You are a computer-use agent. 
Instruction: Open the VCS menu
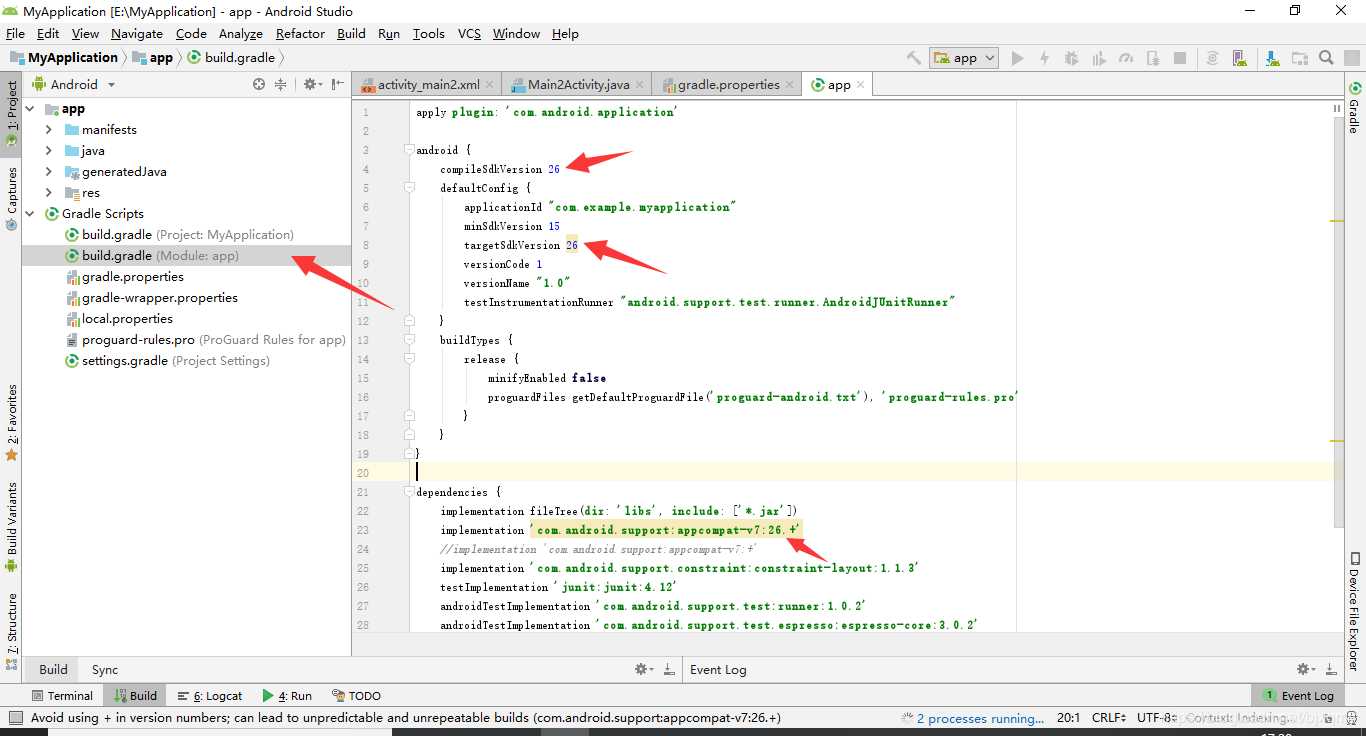click(x=469, y=33)
